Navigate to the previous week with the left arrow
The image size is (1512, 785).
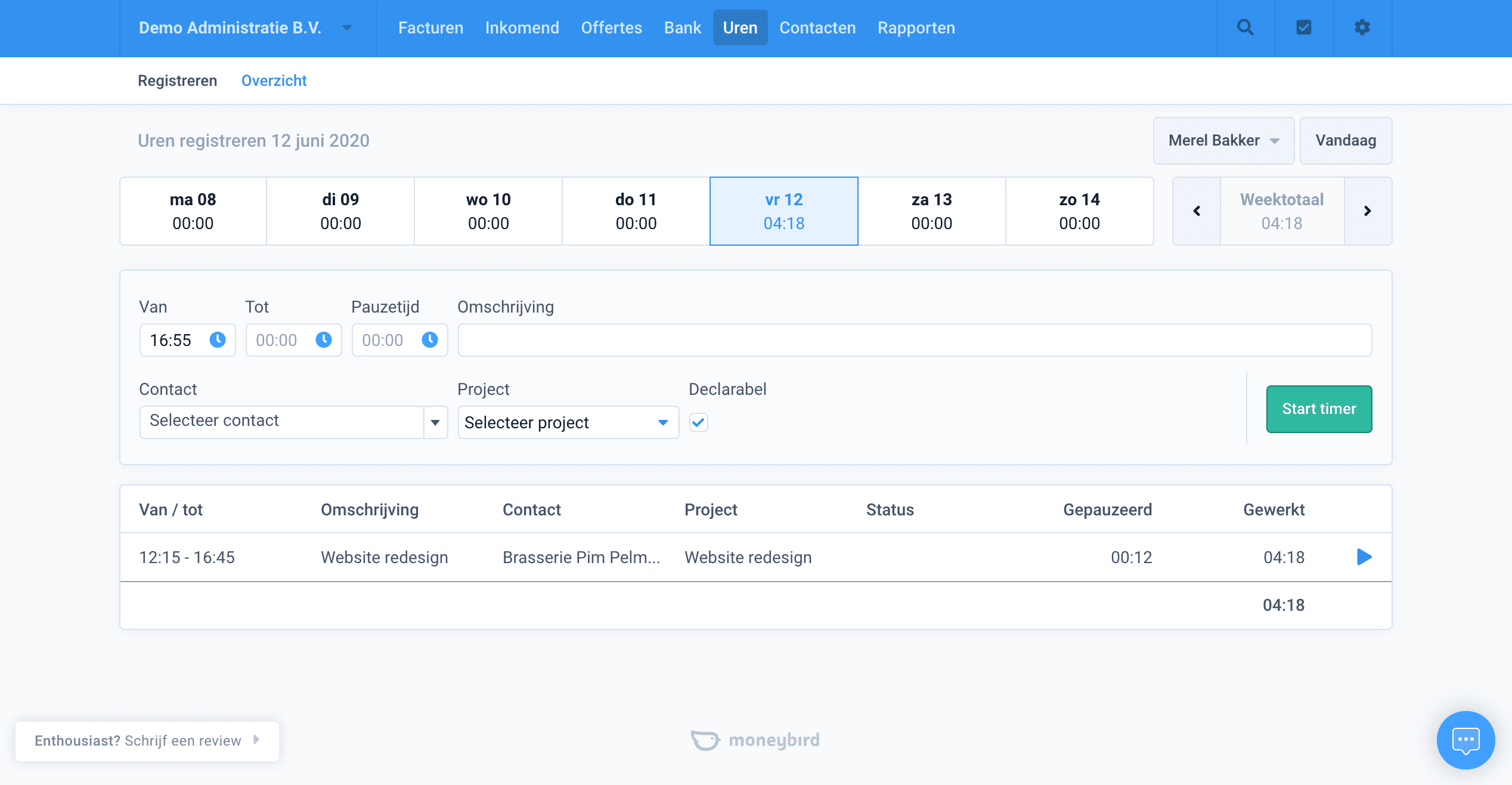(x=1196, y=211)
